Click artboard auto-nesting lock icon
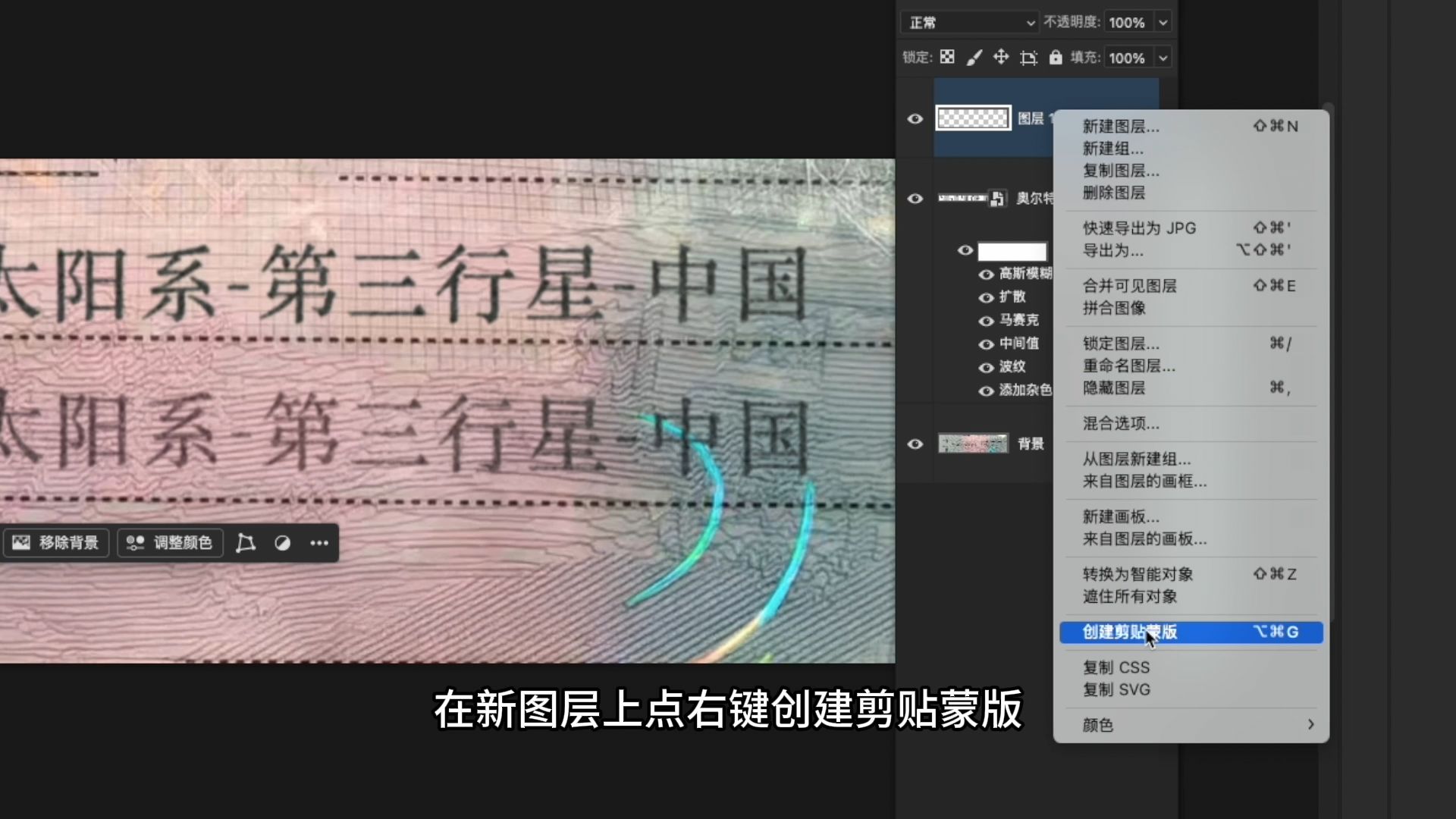 coord(1028,58)
